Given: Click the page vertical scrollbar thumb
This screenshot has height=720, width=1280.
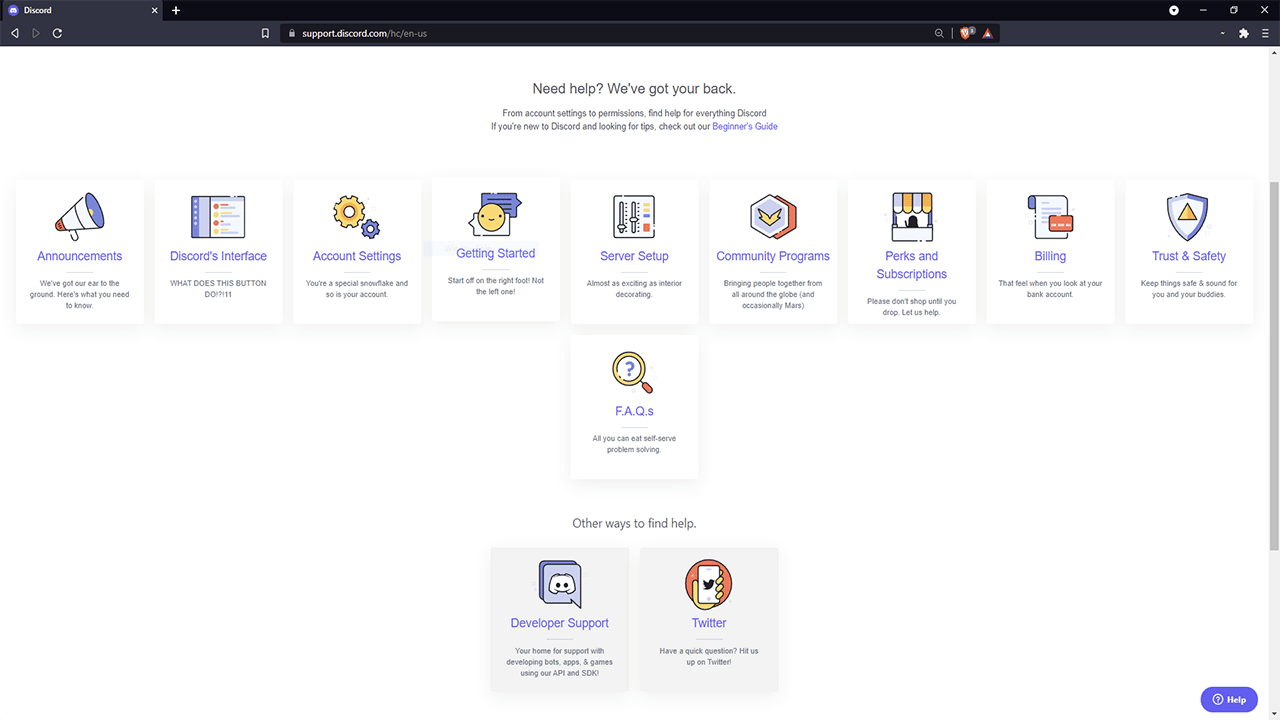Looking at the screenshot, I should (1274, 365).
